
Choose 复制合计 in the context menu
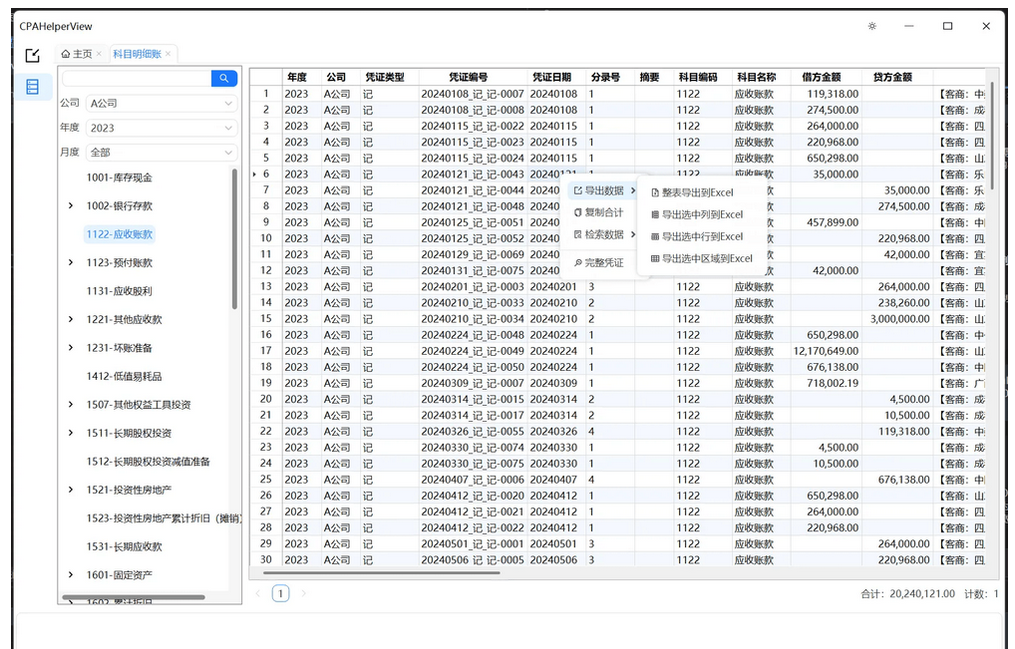(x=603, y=213)
